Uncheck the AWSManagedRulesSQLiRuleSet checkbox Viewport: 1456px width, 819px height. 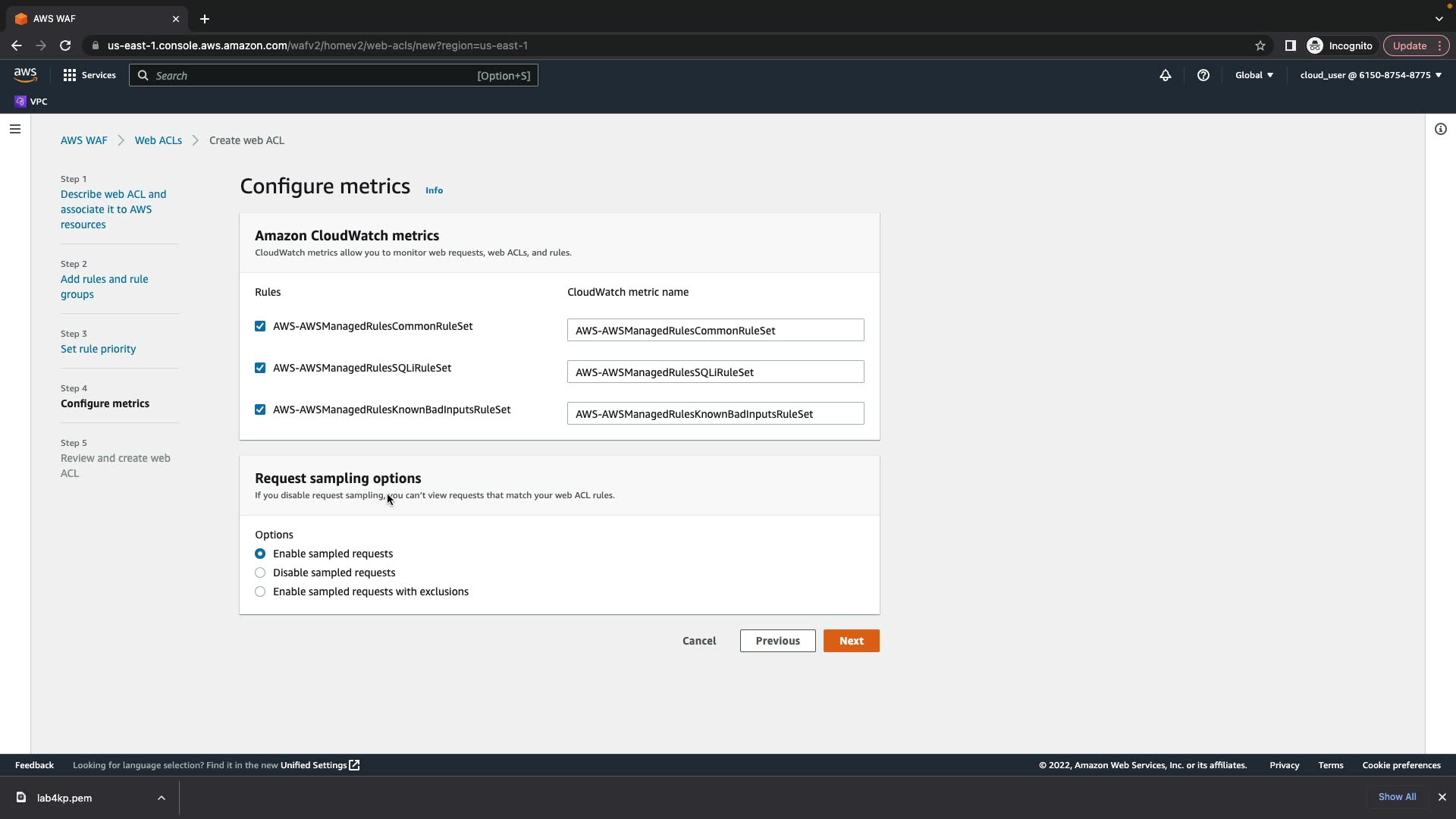[x=260, y=368]
